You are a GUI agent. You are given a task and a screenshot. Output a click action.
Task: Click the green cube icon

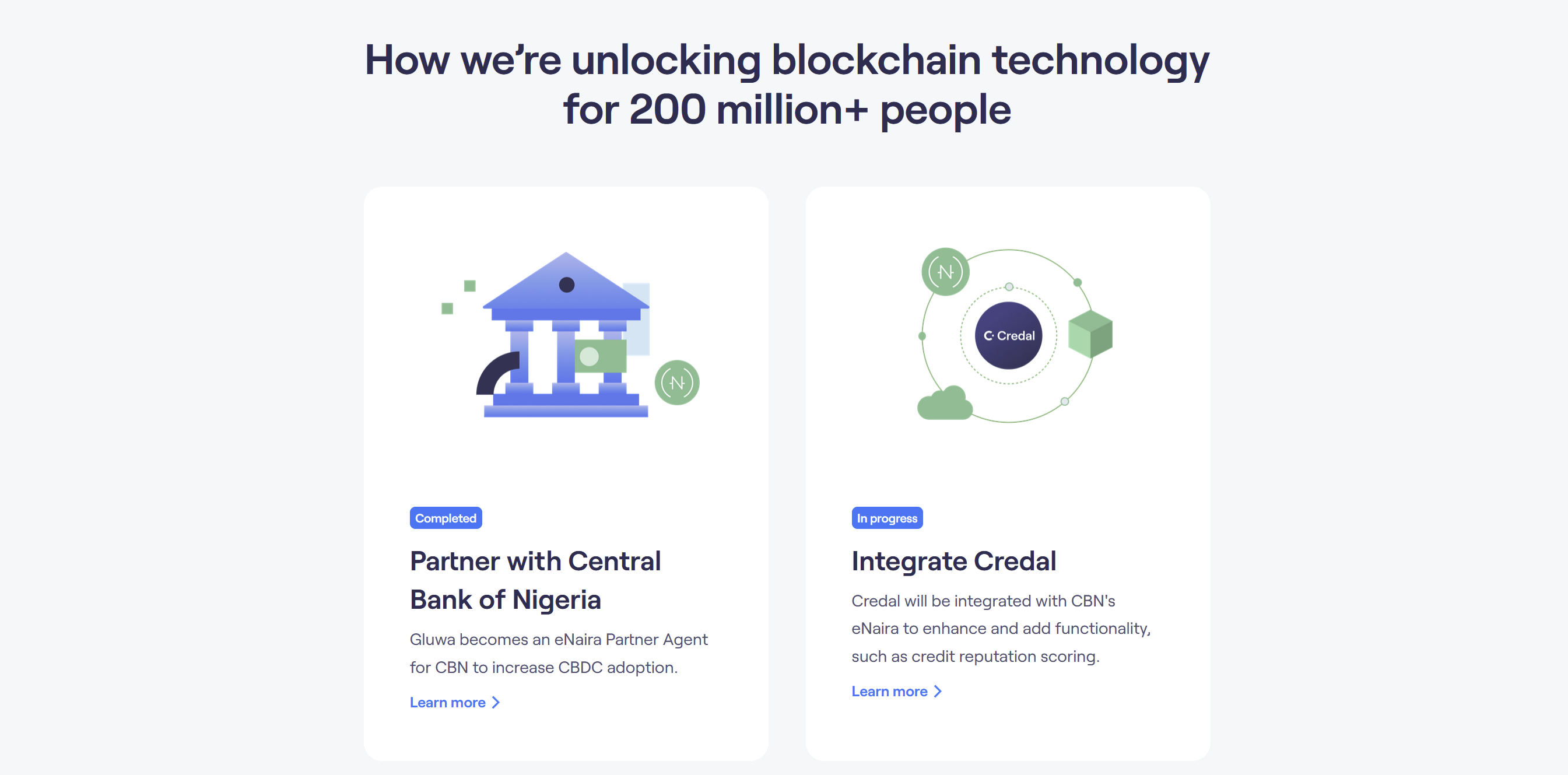click(x=1090, y=334)
